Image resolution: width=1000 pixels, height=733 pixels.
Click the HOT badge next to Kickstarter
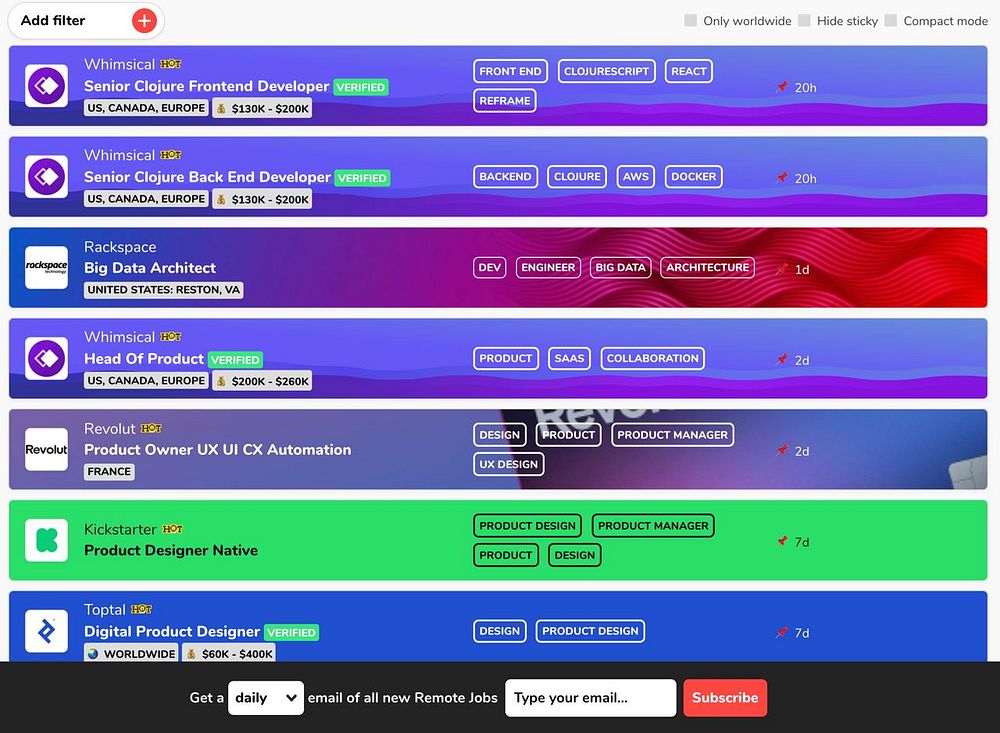[172, 529]
